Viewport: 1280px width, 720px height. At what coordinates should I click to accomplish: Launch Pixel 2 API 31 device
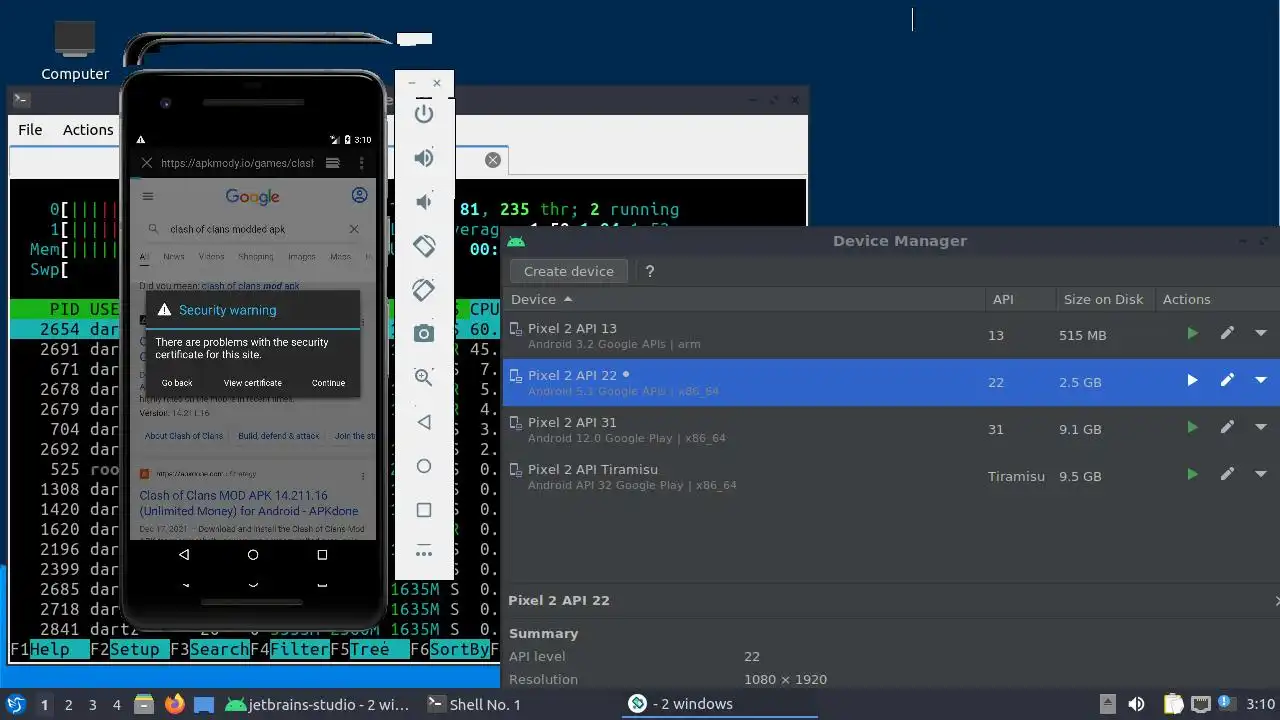click(x=1192, y=428)
